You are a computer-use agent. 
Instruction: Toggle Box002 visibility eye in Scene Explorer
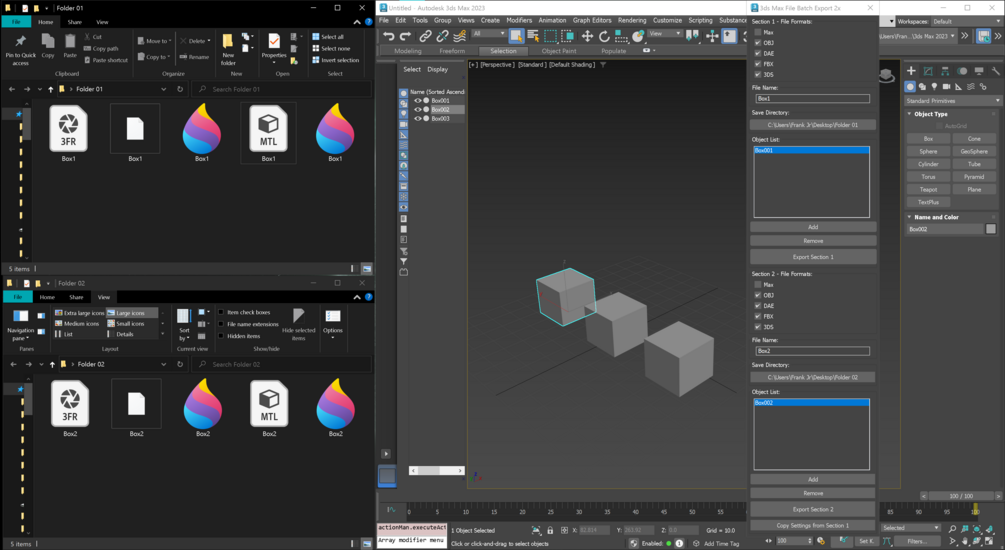(x=418, y=110)
